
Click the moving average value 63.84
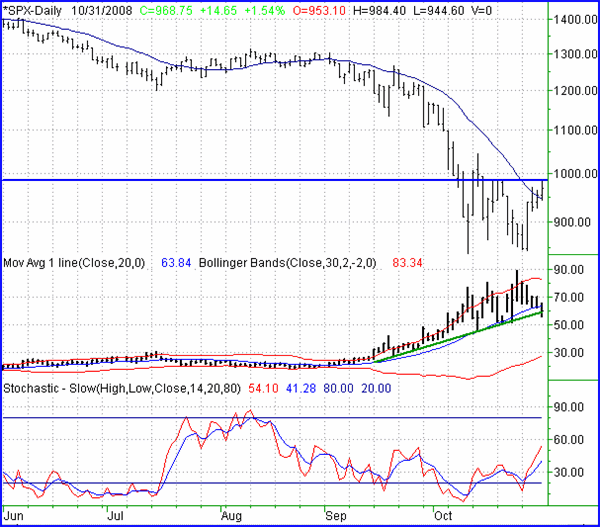pyautogui.click(x=176, y=263)
